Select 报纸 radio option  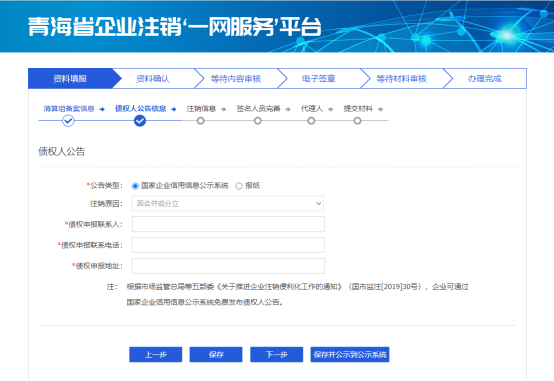(239, 186)
